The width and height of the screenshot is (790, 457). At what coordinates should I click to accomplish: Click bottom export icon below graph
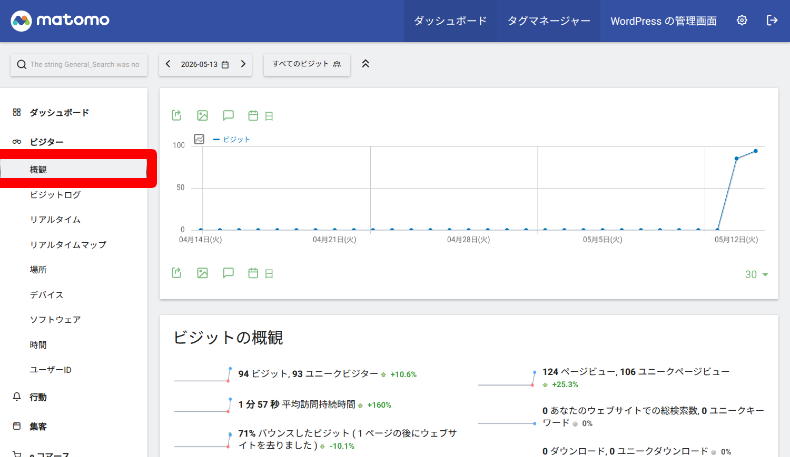(x=176, y=273)
